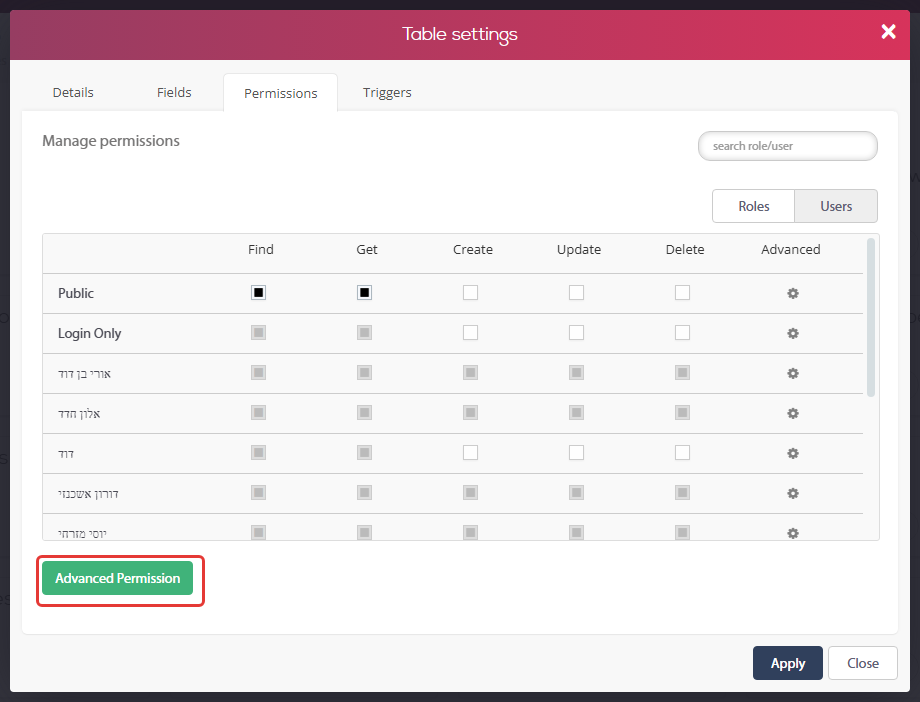Click the Login Only row label

[x=90, y=333]
